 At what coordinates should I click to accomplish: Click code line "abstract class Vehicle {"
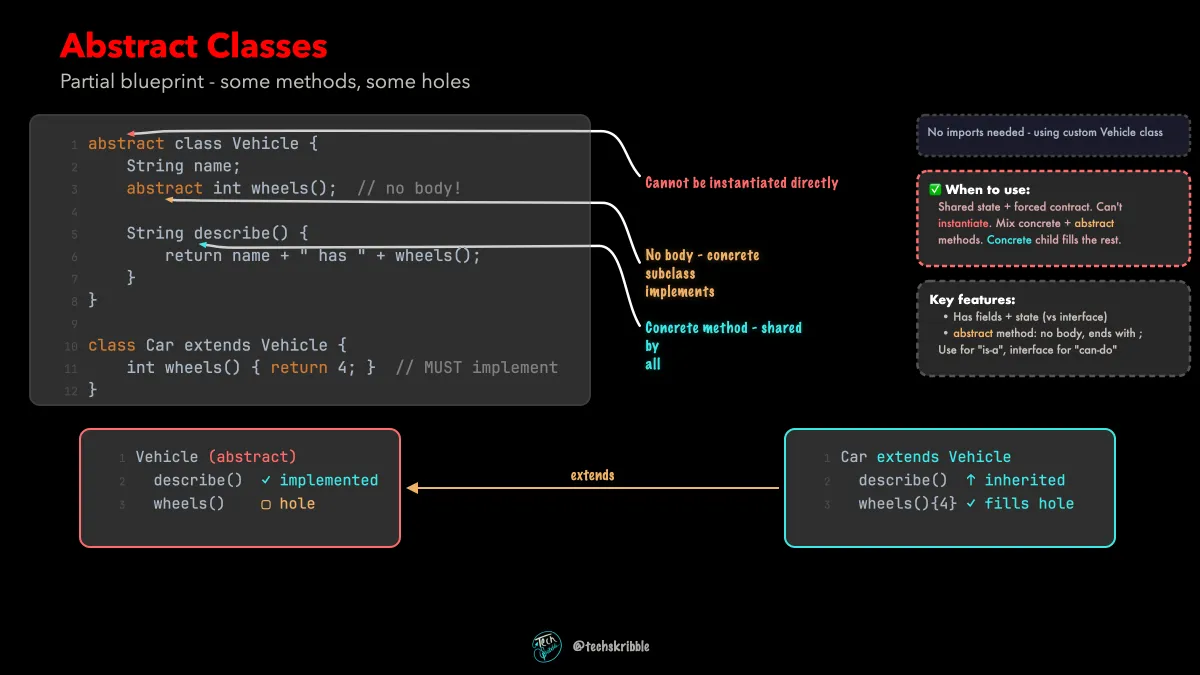[203, 143]
